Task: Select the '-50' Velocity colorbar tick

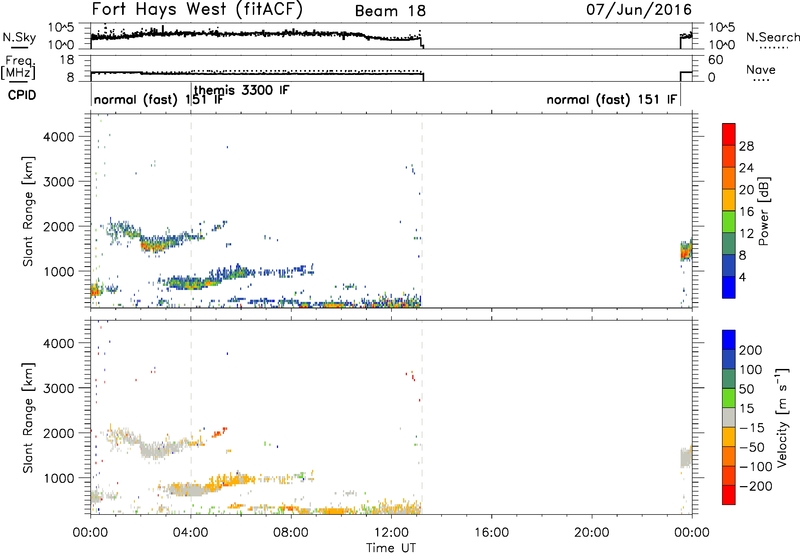Action: (x=752, y=447)
